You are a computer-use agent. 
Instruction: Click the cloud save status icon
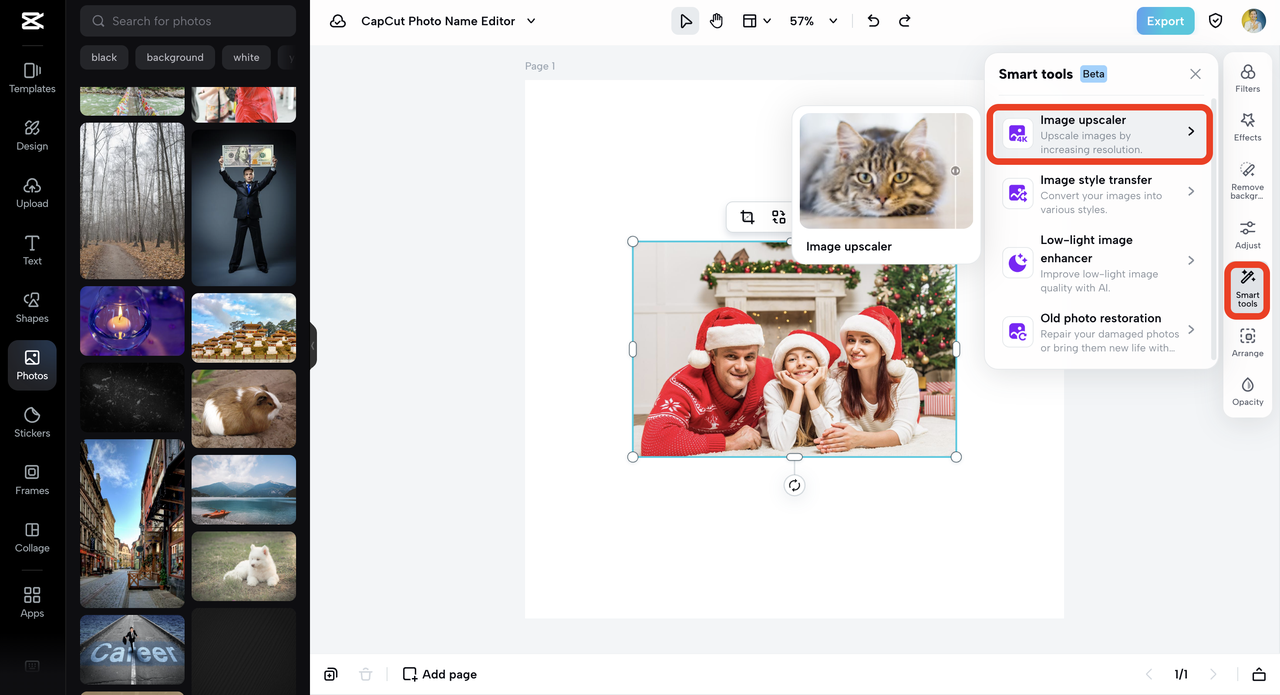(338, 21)
